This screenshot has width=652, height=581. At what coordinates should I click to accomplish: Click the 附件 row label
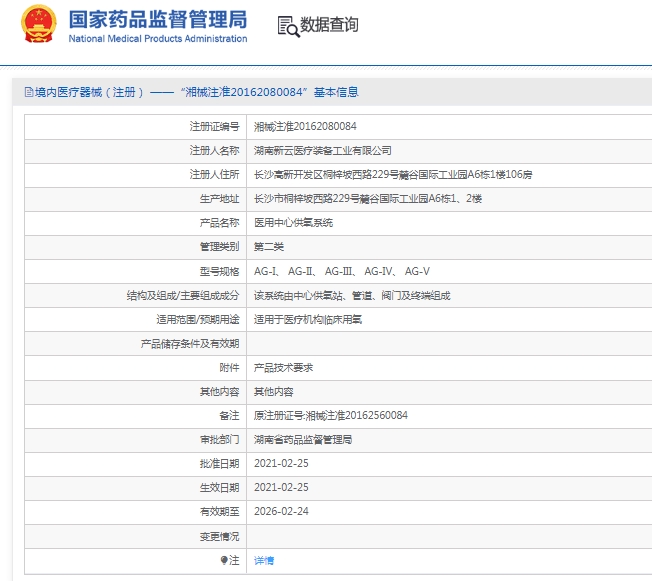point(230,368)
